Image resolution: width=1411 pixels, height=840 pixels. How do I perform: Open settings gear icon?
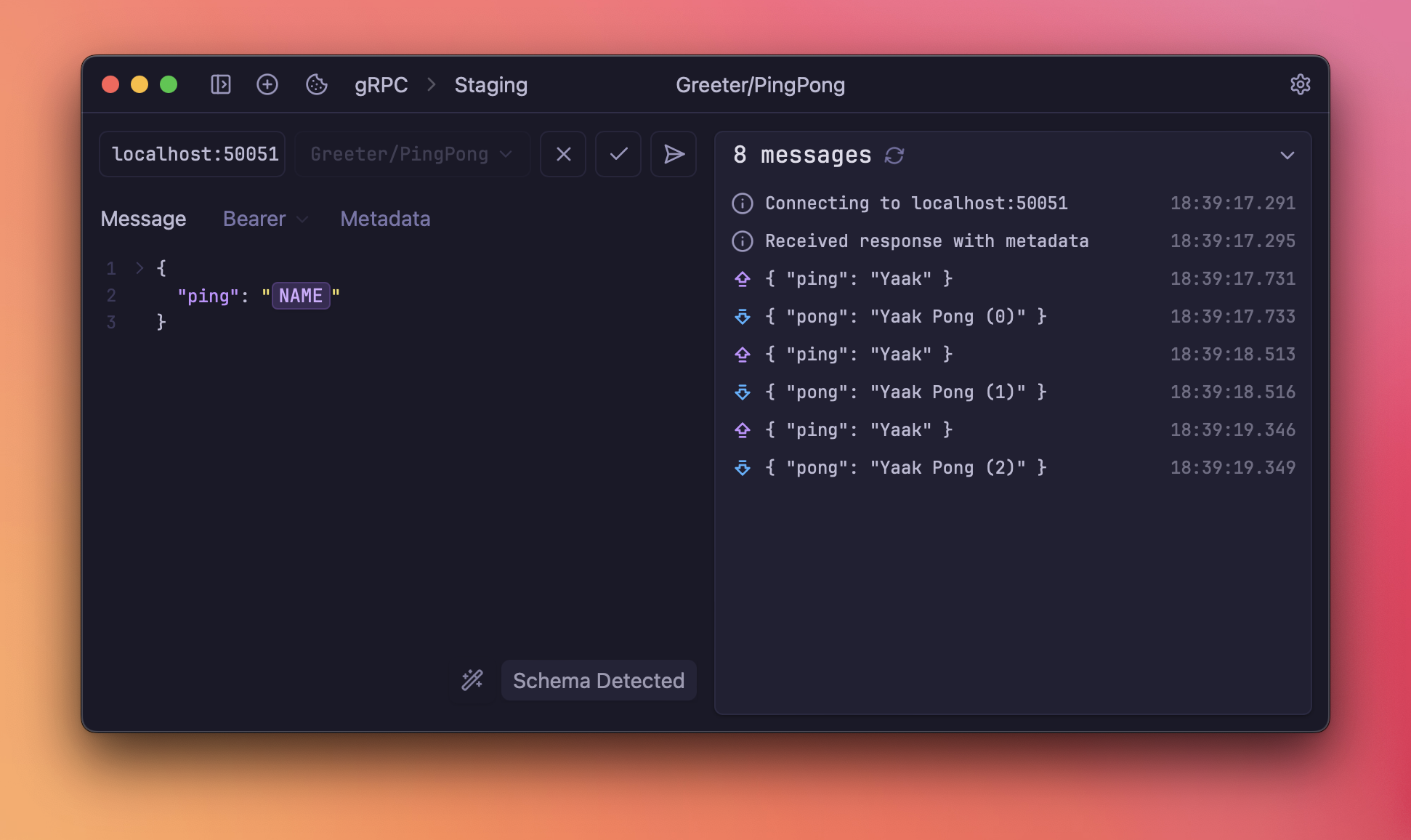(x=1300, y=85)
